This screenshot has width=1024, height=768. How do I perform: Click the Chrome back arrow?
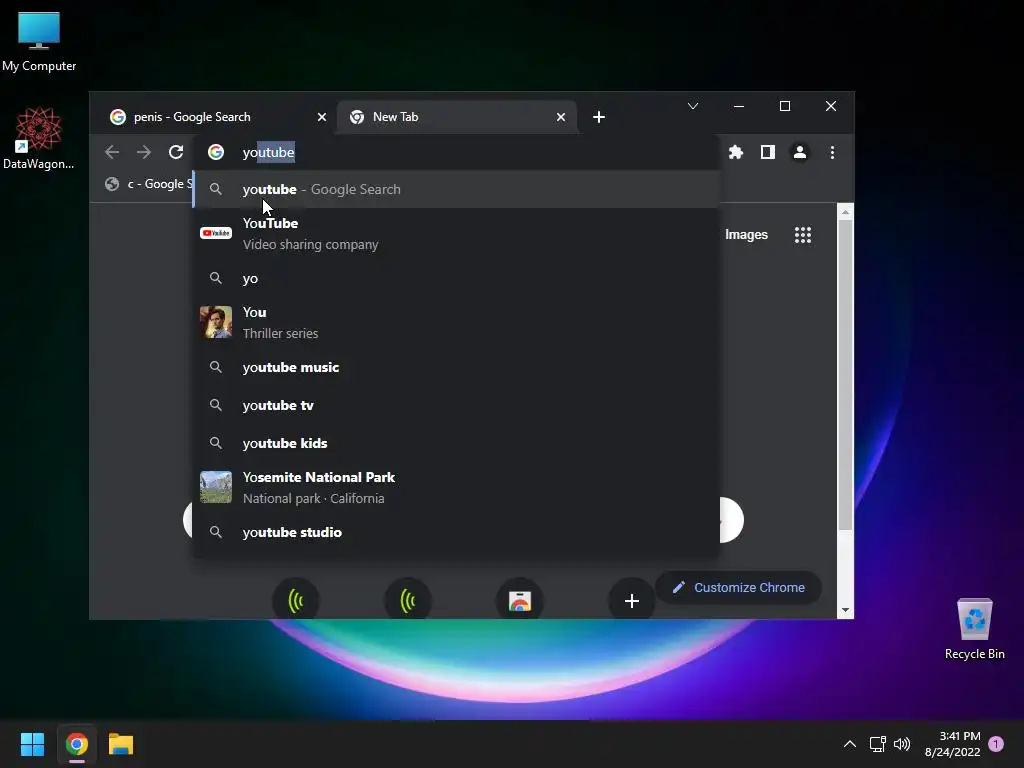coord(112,152)
